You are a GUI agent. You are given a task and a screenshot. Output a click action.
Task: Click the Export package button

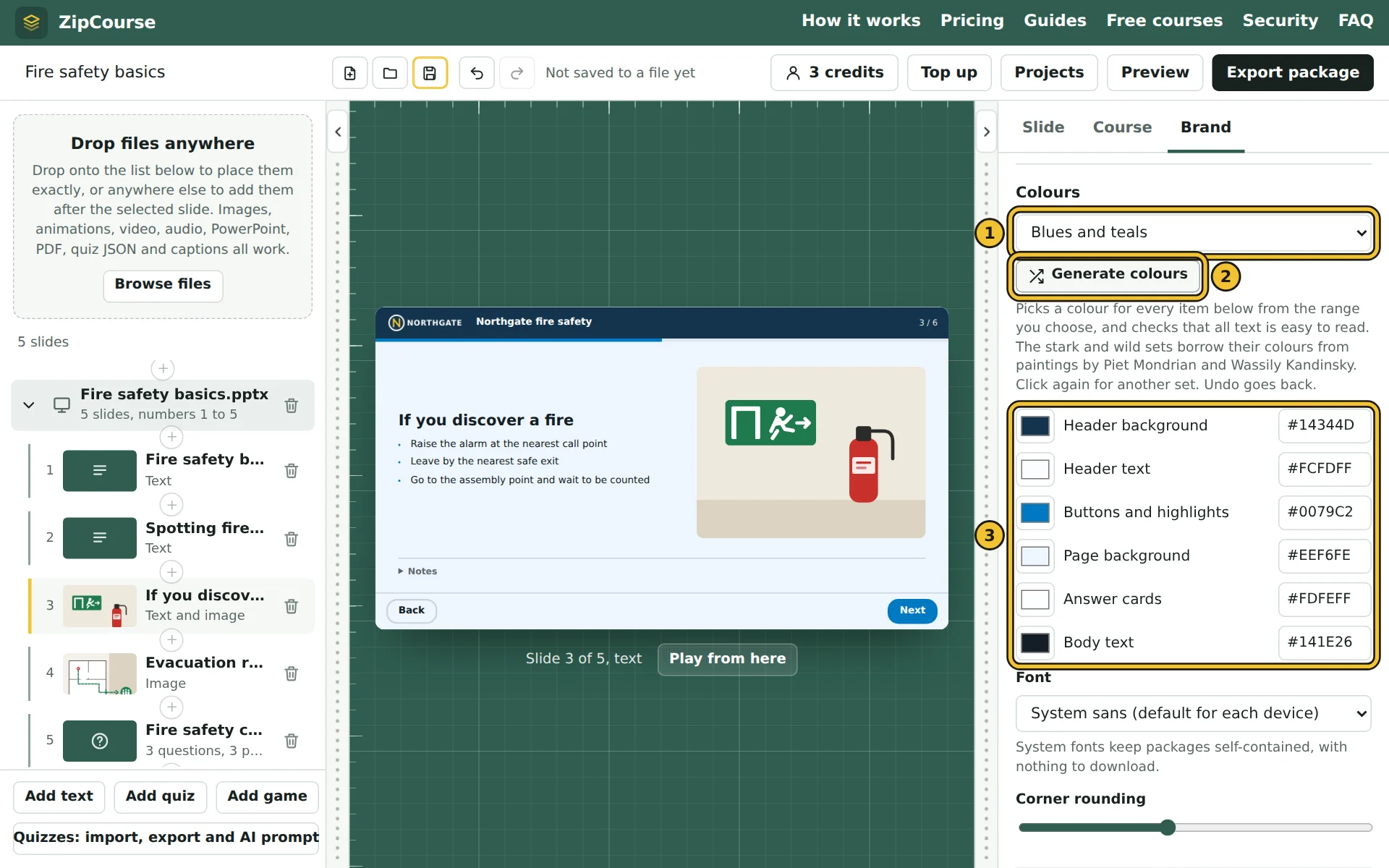(1293, 72)
